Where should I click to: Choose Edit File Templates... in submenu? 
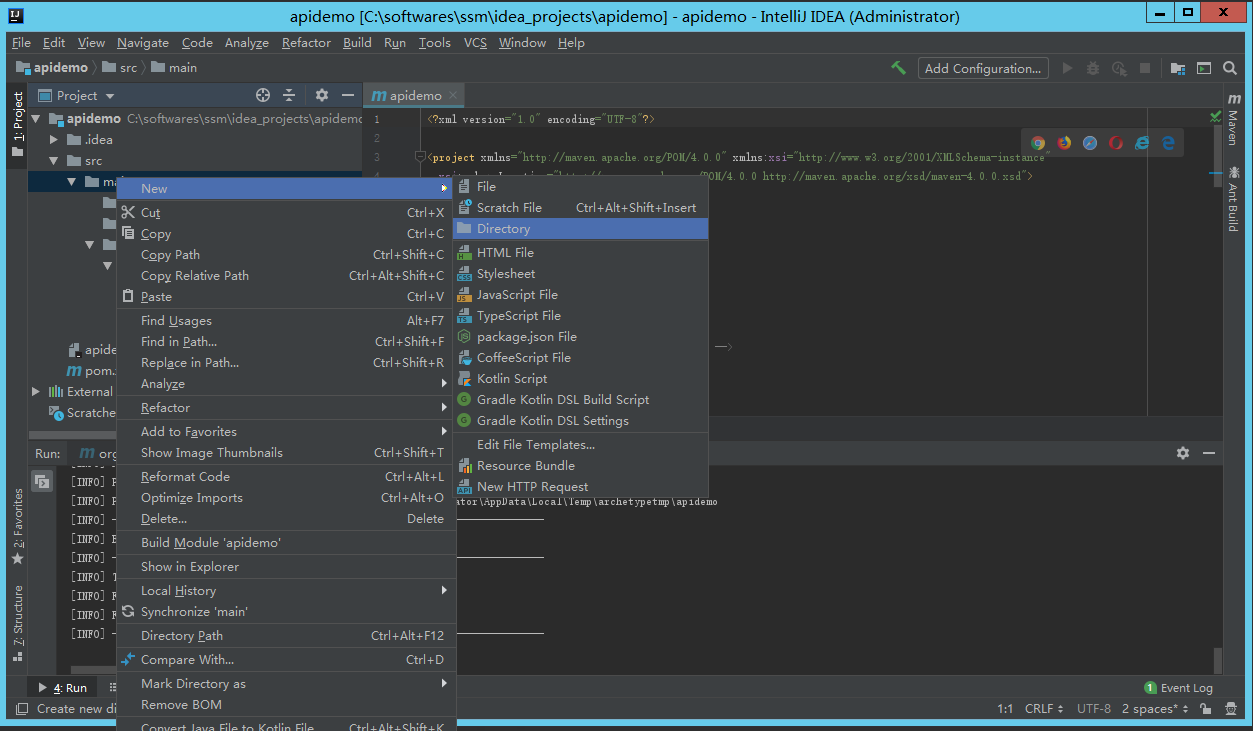[580, 444]
